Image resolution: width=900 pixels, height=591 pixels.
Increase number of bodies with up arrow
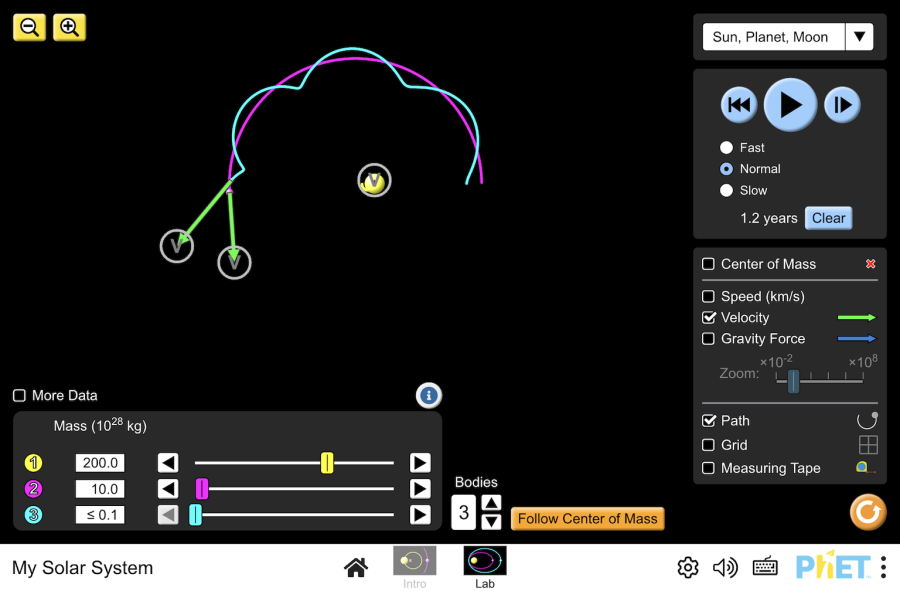(x=491, y=502)
